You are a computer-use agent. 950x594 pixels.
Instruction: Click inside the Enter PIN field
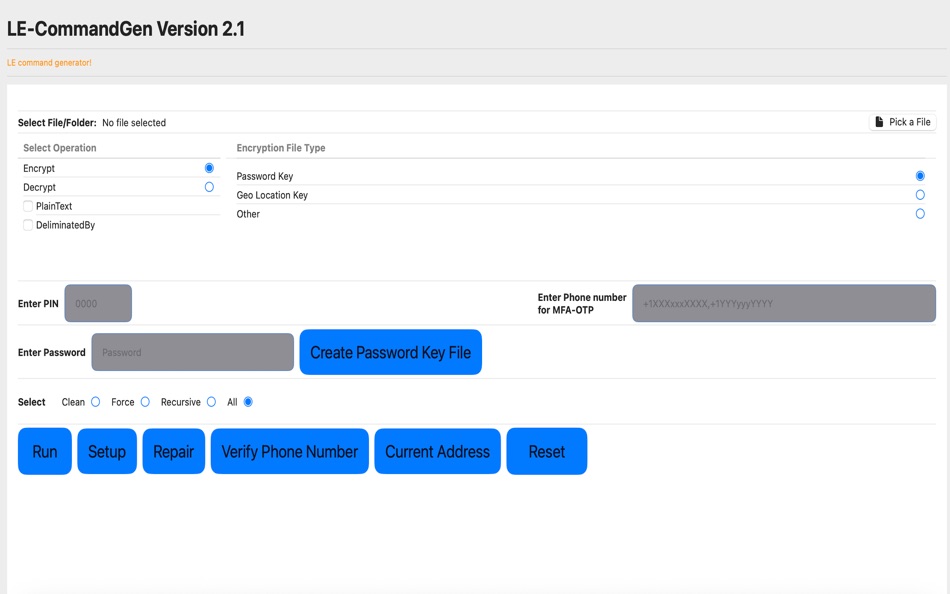click(x=97, y=303)
